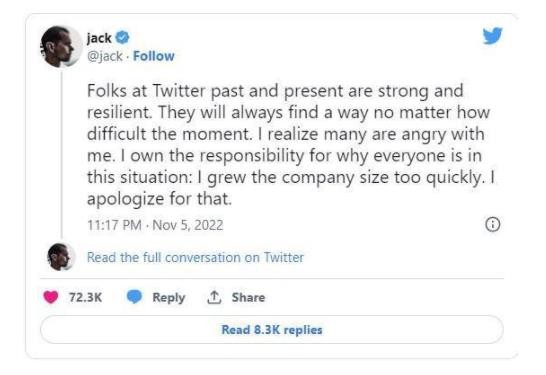Click the 72.3K like count
Viewport: 546px width, 375px height.
85,297
